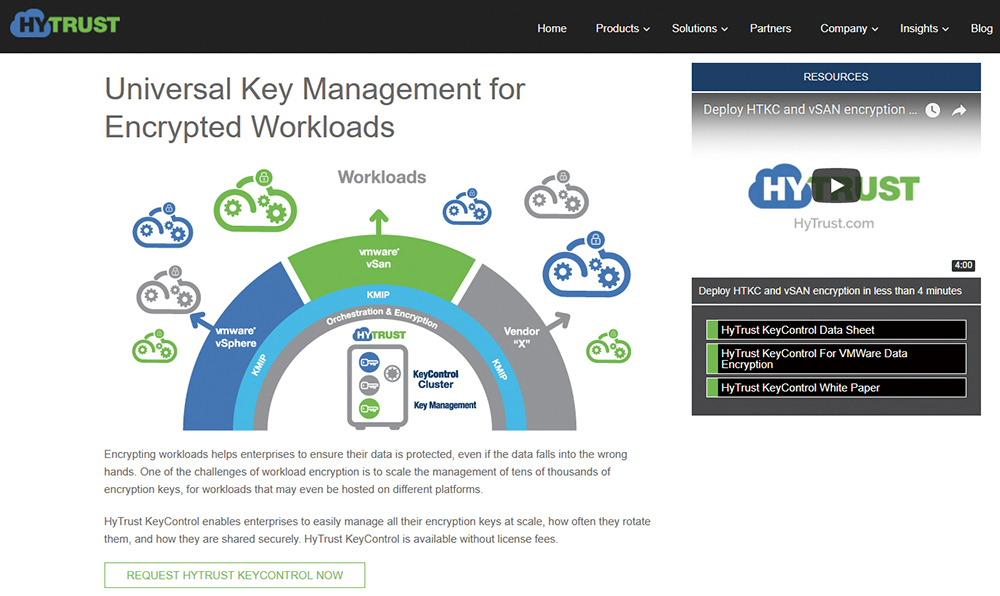Click the Resources panel header

point(836,76)
